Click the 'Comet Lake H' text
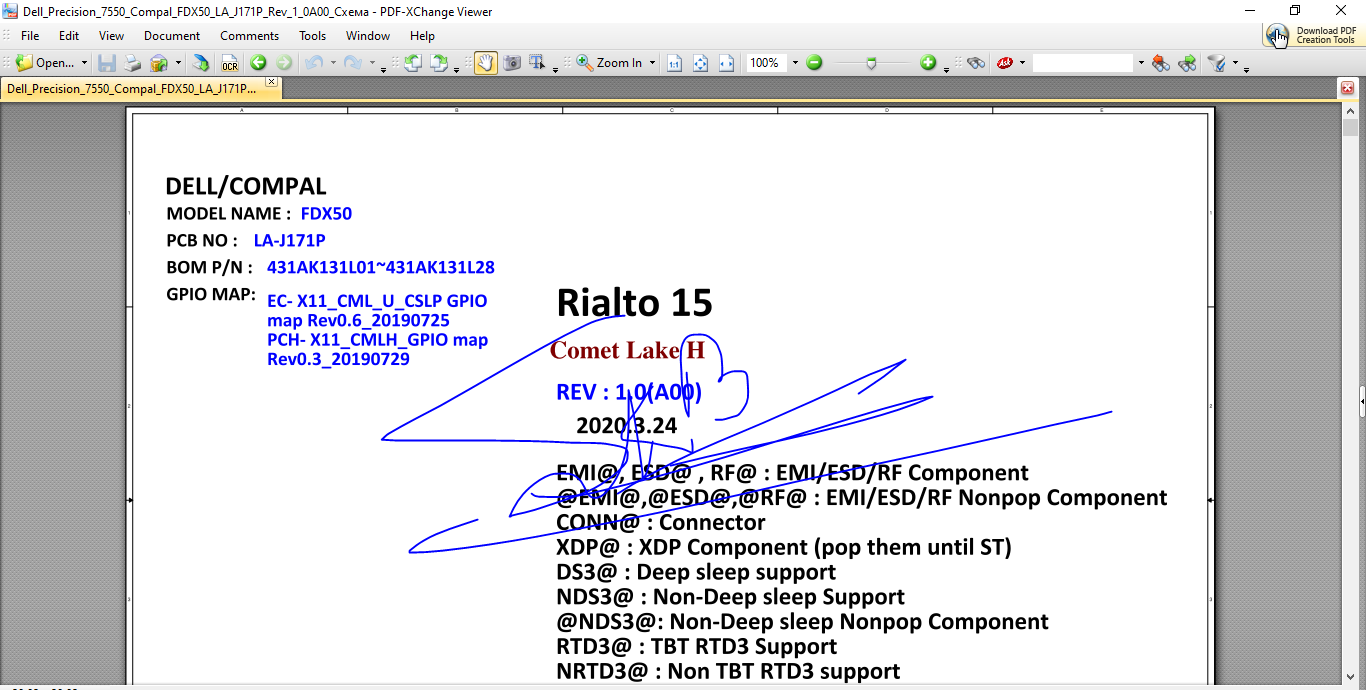The image size is (1366, 690). click(627, 350)
